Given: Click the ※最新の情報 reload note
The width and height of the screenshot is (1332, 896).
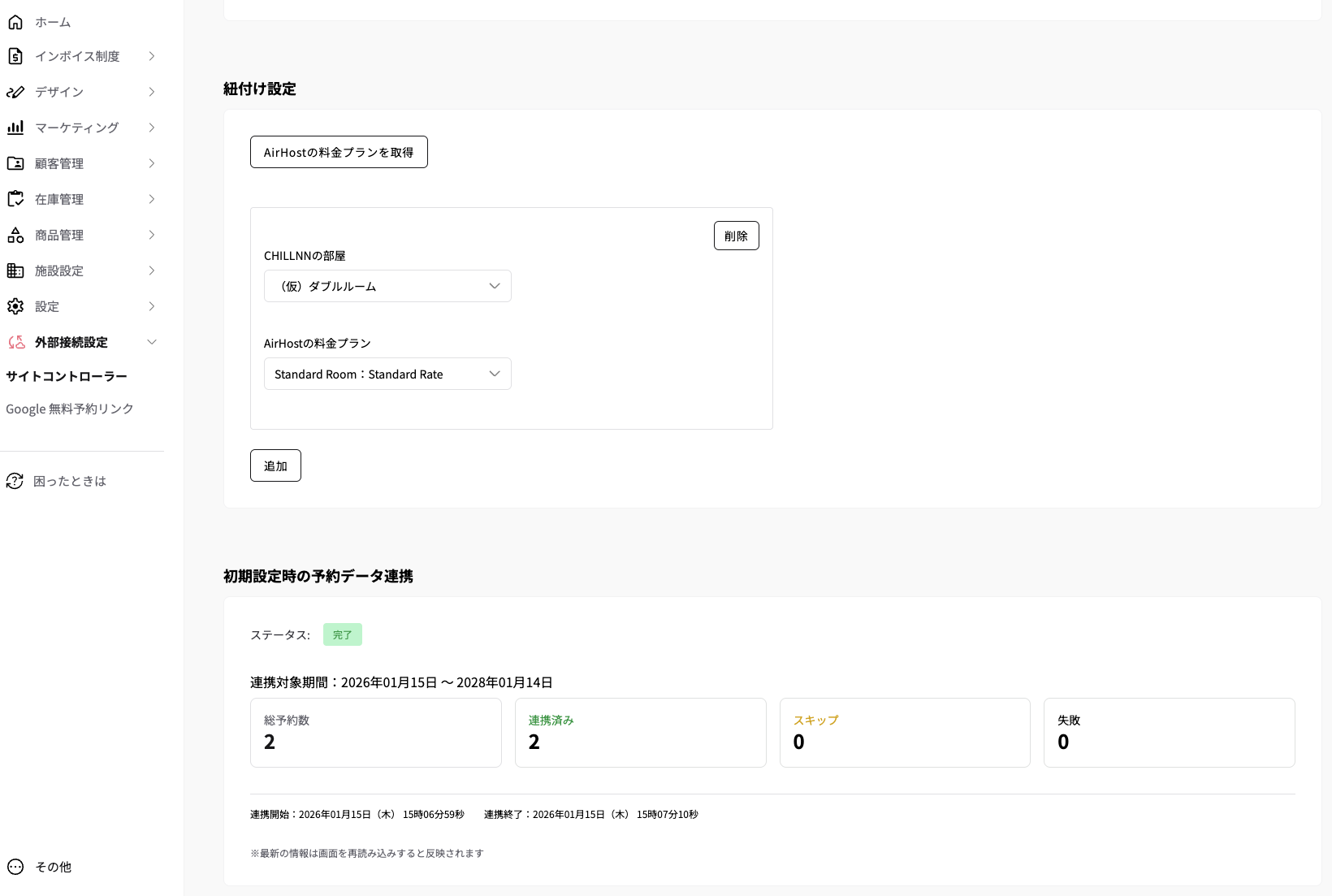Looking at the screenshot, I should pyautogui.click(x=367, y=853).
